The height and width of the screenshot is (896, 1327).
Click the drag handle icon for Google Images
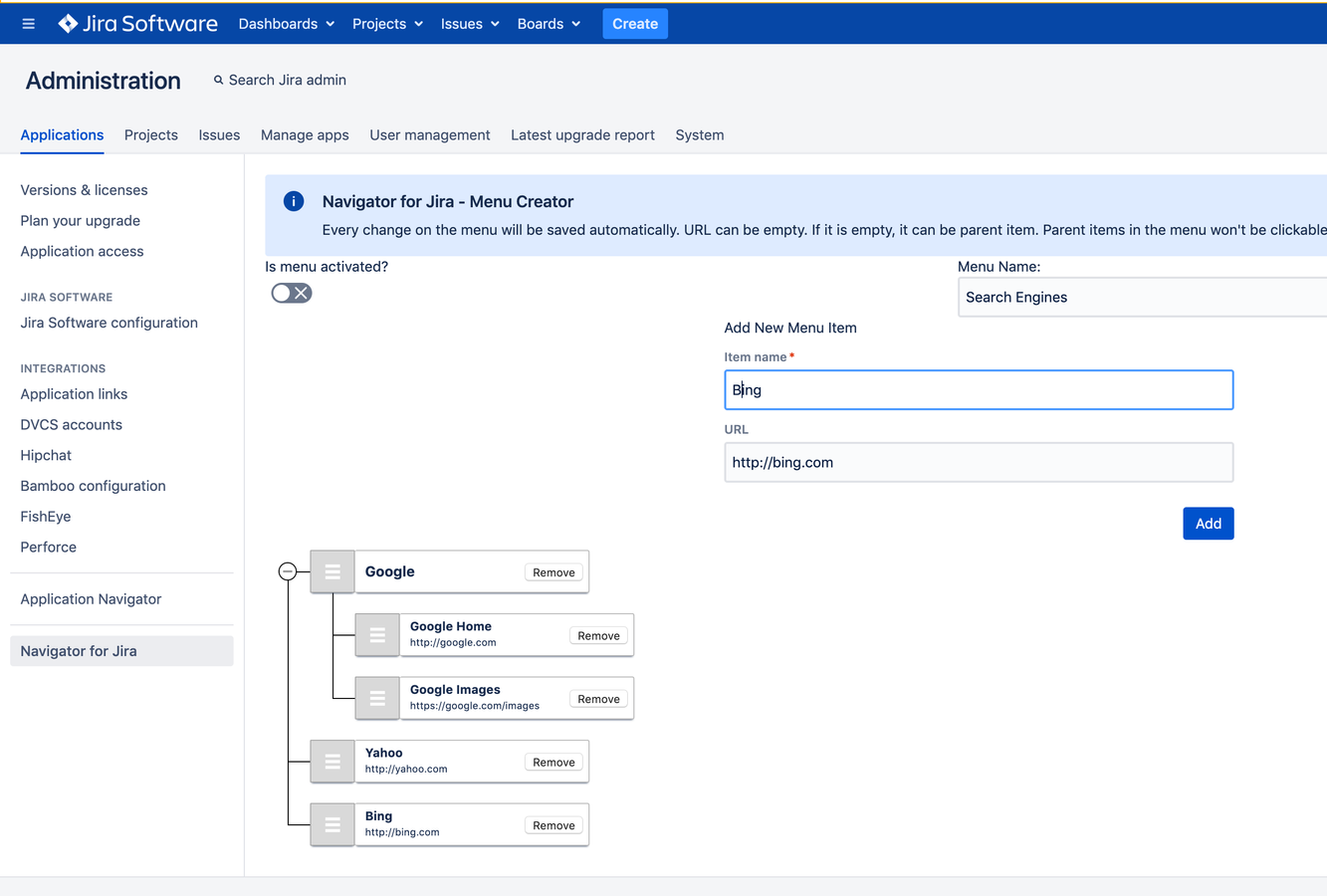(377, 699)
